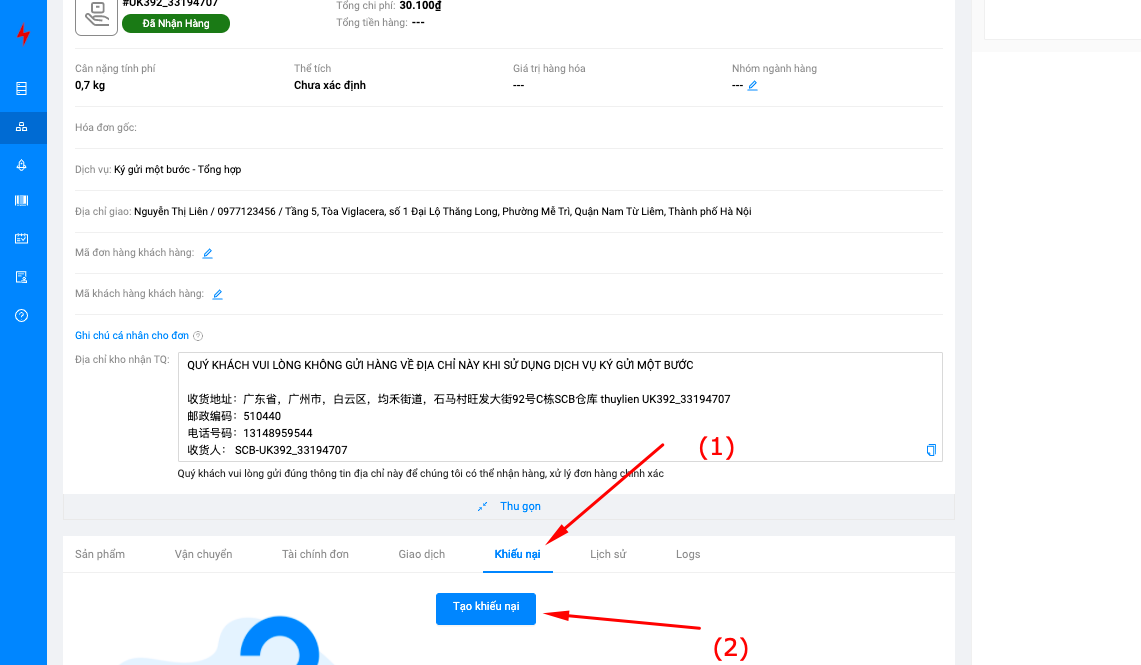This screenshot has width=1141, height=665.
Task: Copy the warehouse address to clipboard
Action: pos(931,450)
